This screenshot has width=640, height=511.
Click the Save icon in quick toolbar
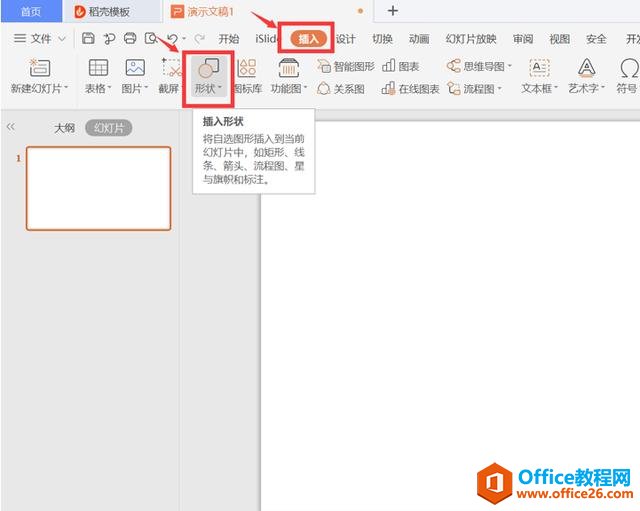coord(88,38)
